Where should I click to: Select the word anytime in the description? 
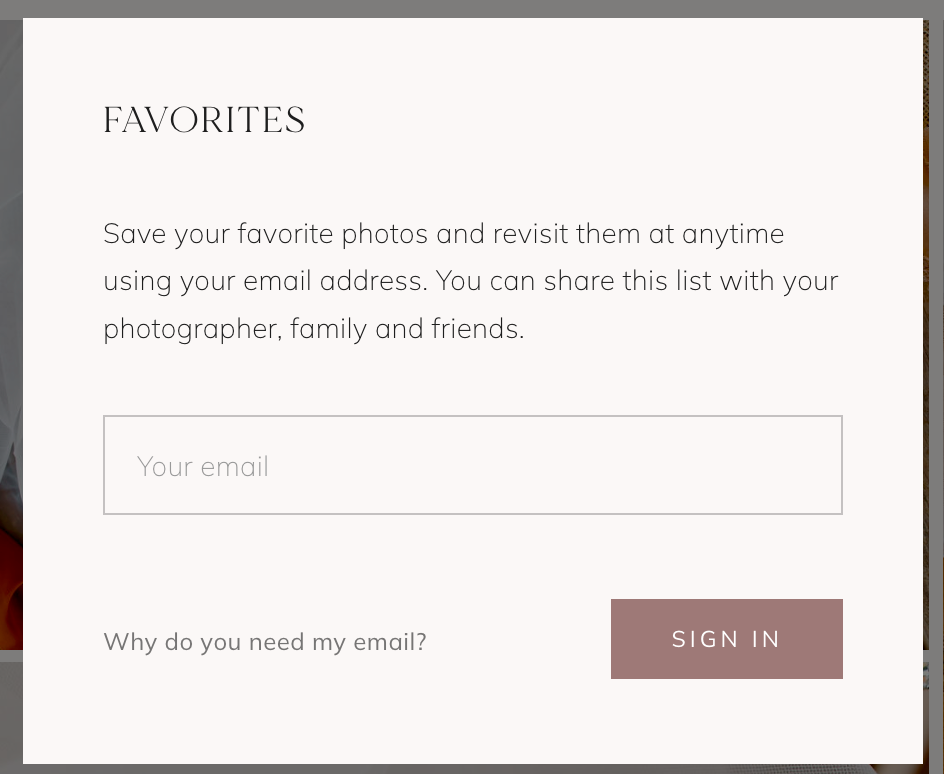[733, 235]
